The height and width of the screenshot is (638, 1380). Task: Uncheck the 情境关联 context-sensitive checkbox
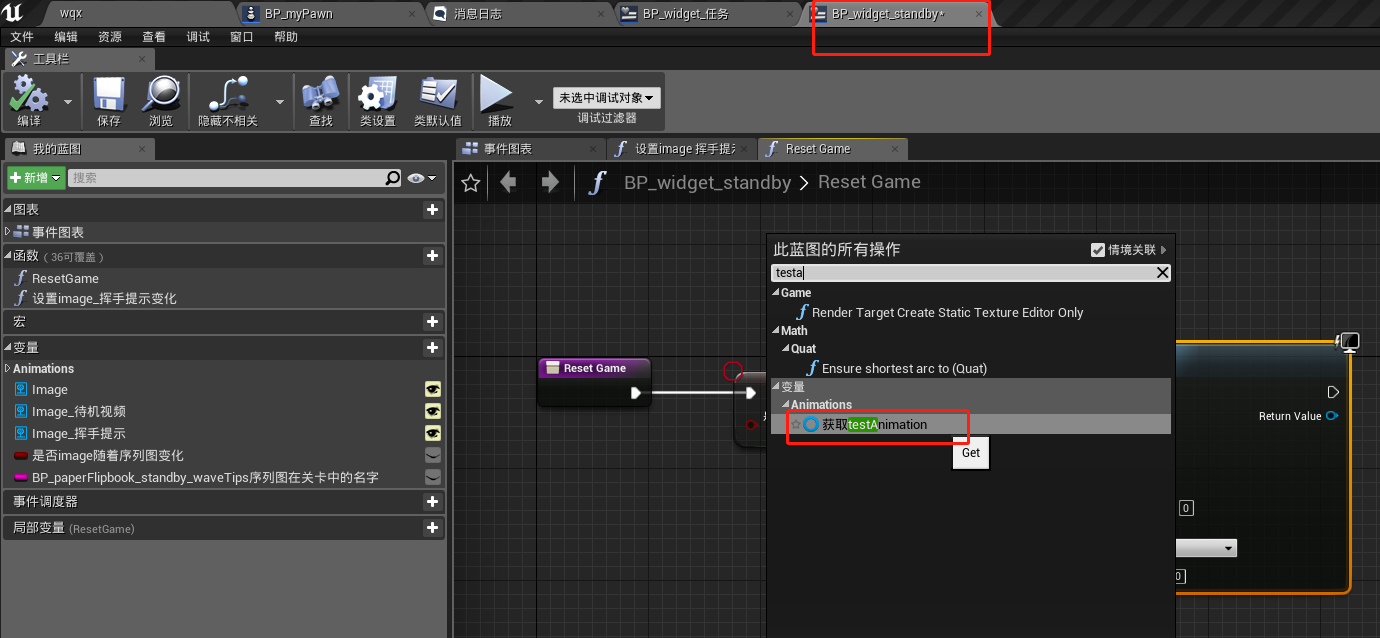click(1097, 250)
